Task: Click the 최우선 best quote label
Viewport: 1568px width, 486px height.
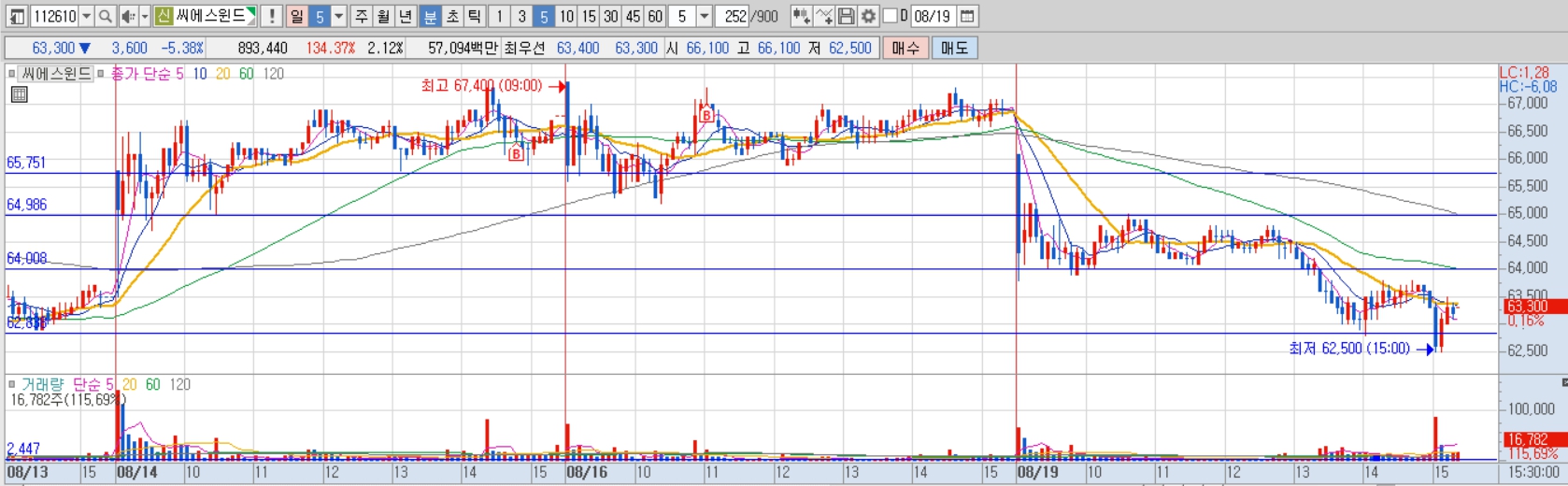Action: (526, 48)
